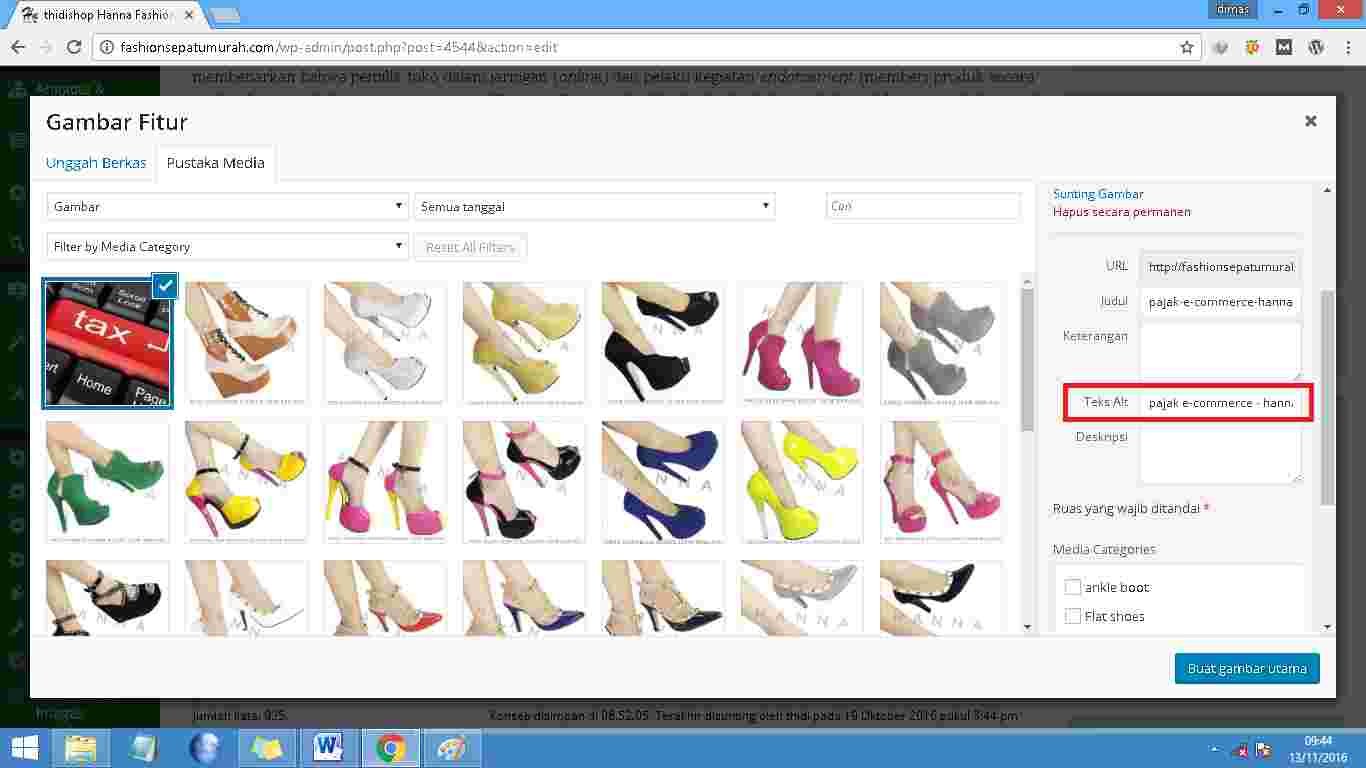Open Paint from the taskbar
Image resolution: width=1366 pixels, height=768 pixels.
[452, 748]
